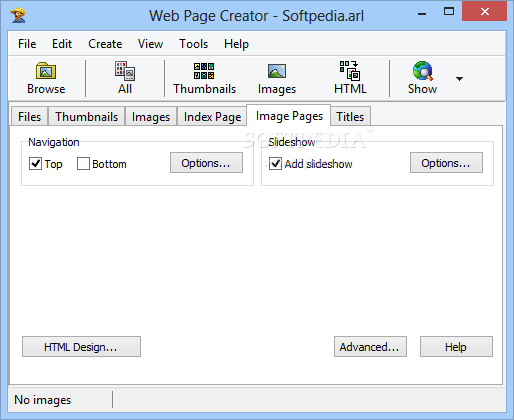This screenshot has height=420, width=514.
Task: Open Navigation Options button
Action: [x=206, y=163]
